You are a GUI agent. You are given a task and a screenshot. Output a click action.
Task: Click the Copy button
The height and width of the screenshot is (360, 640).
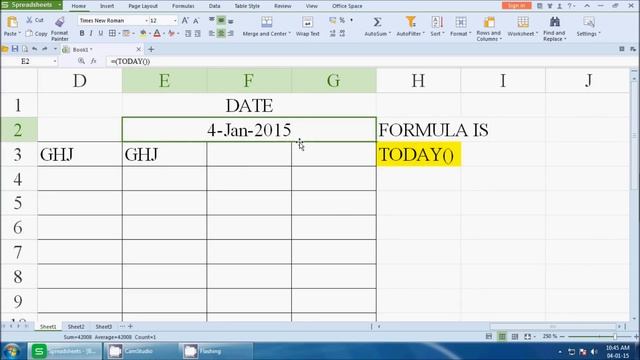click(37, 33)
